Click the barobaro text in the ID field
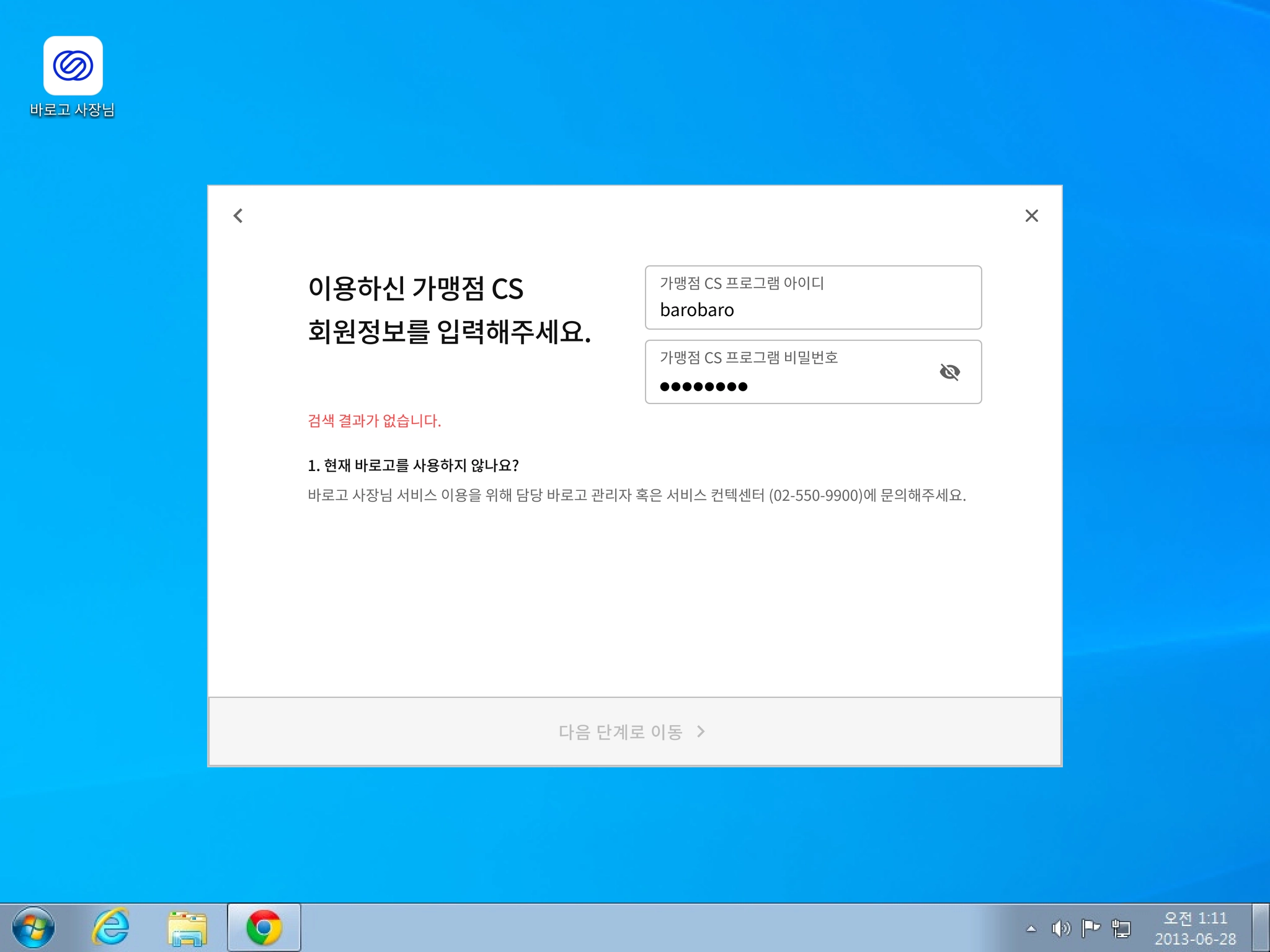1270x952 pixels. click(x=696, y=310)
